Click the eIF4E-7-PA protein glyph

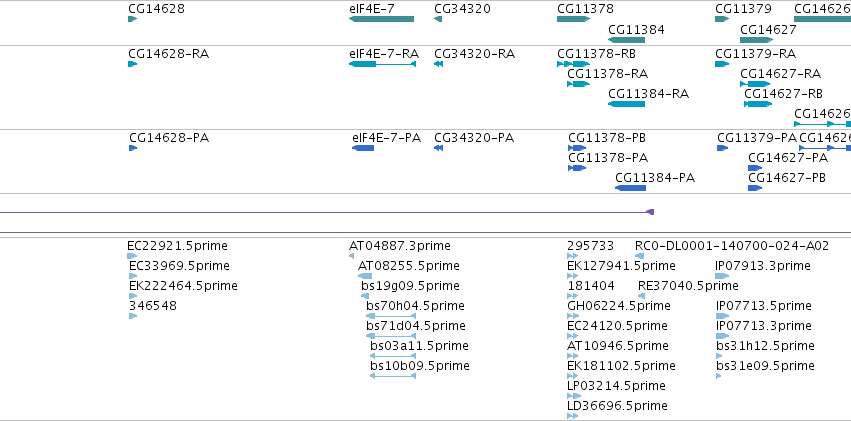pos(363,148)
